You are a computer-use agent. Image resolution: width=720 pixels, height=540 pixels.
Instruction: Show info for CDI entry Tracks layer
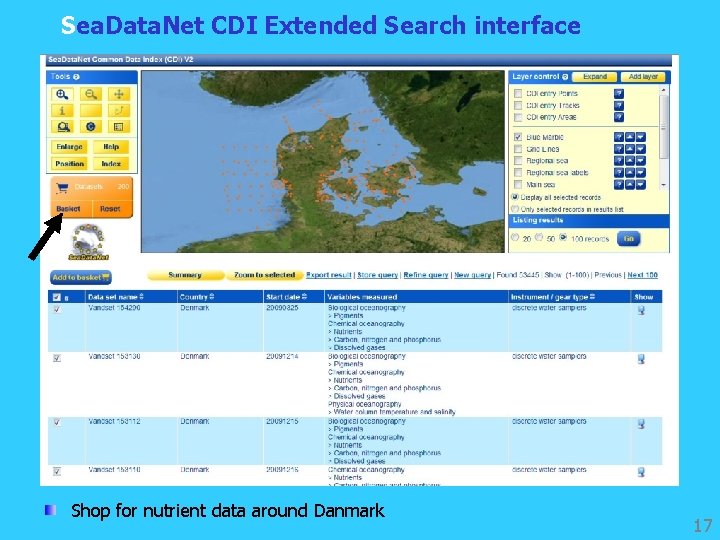coord(619,106)
